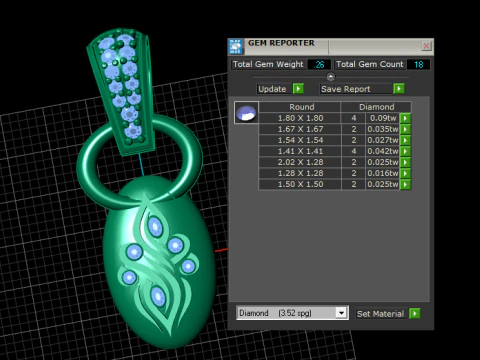Click green arrow for 1.67 X 1.67 row
This screenshot has height=360, width=480.
pos(405,129)
